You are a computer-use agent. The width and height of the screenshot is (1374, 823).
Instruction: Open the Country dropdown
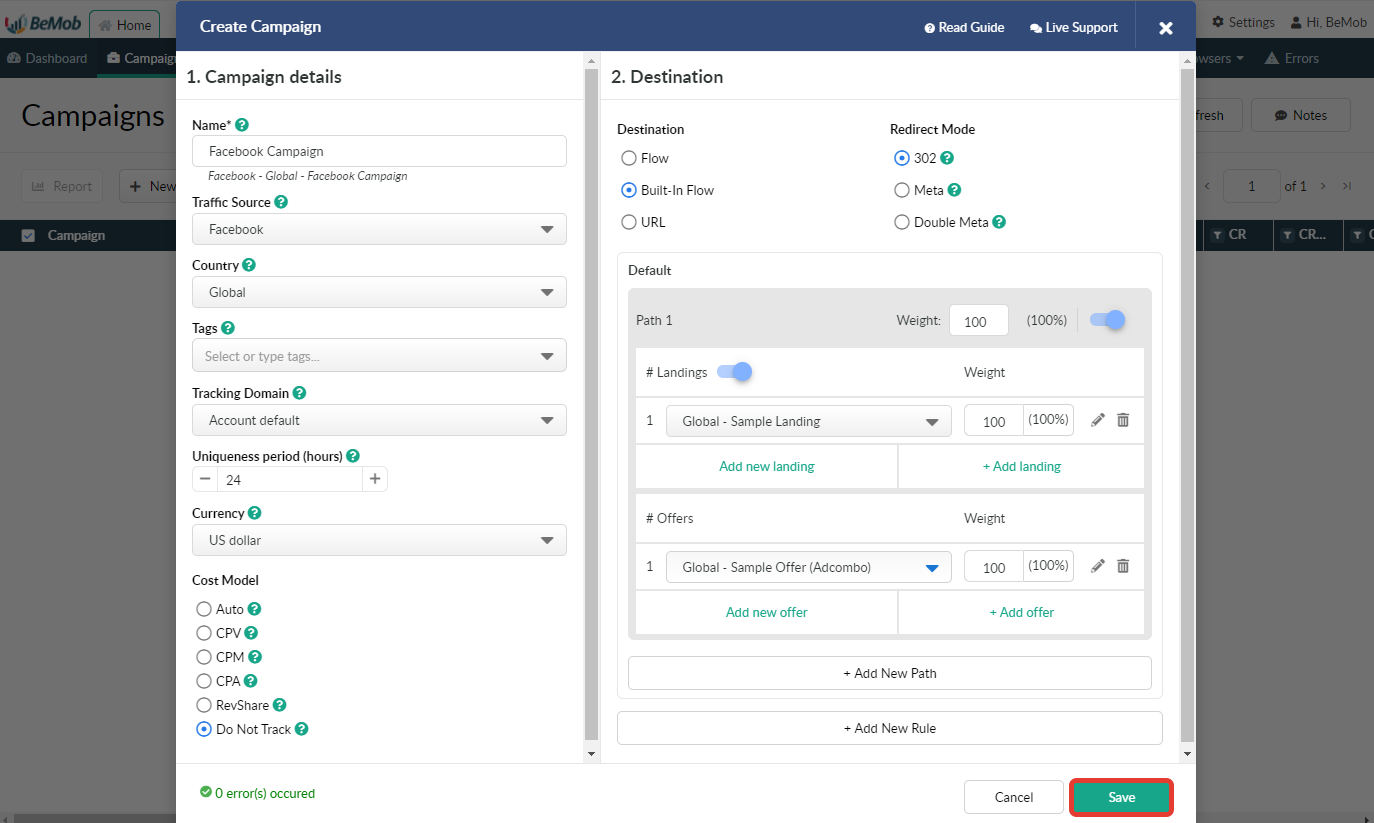(379, 292)
